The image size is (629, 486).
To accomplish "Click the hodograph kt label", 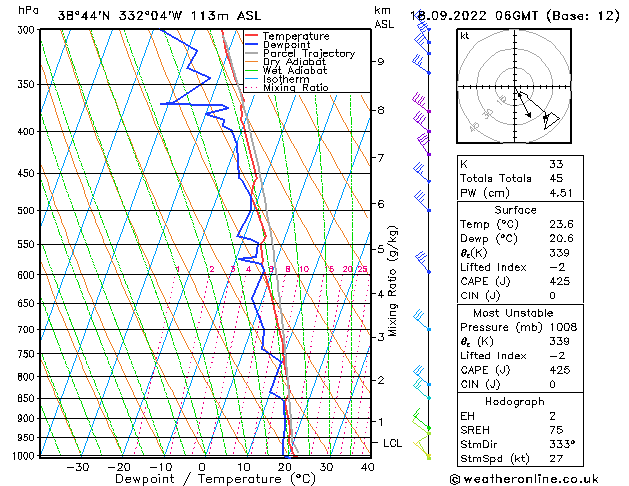I will tap(465, 36).
